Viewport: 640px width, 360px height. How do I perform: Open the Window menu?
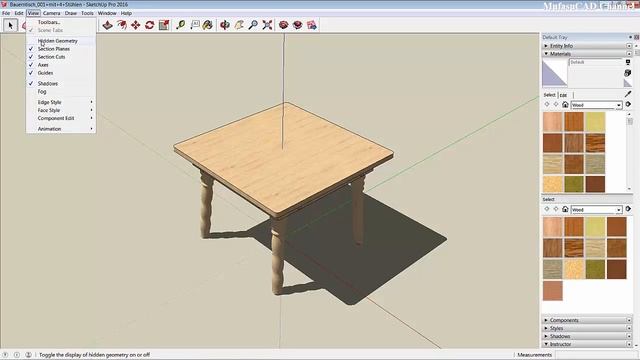[107, 13]
